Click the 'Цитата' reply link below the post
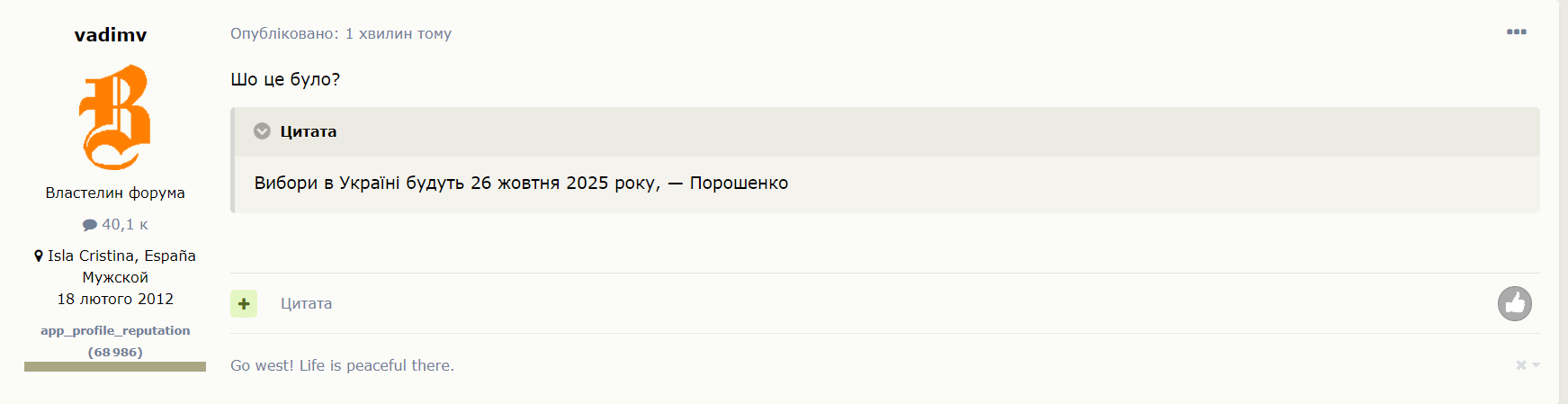 306,304
